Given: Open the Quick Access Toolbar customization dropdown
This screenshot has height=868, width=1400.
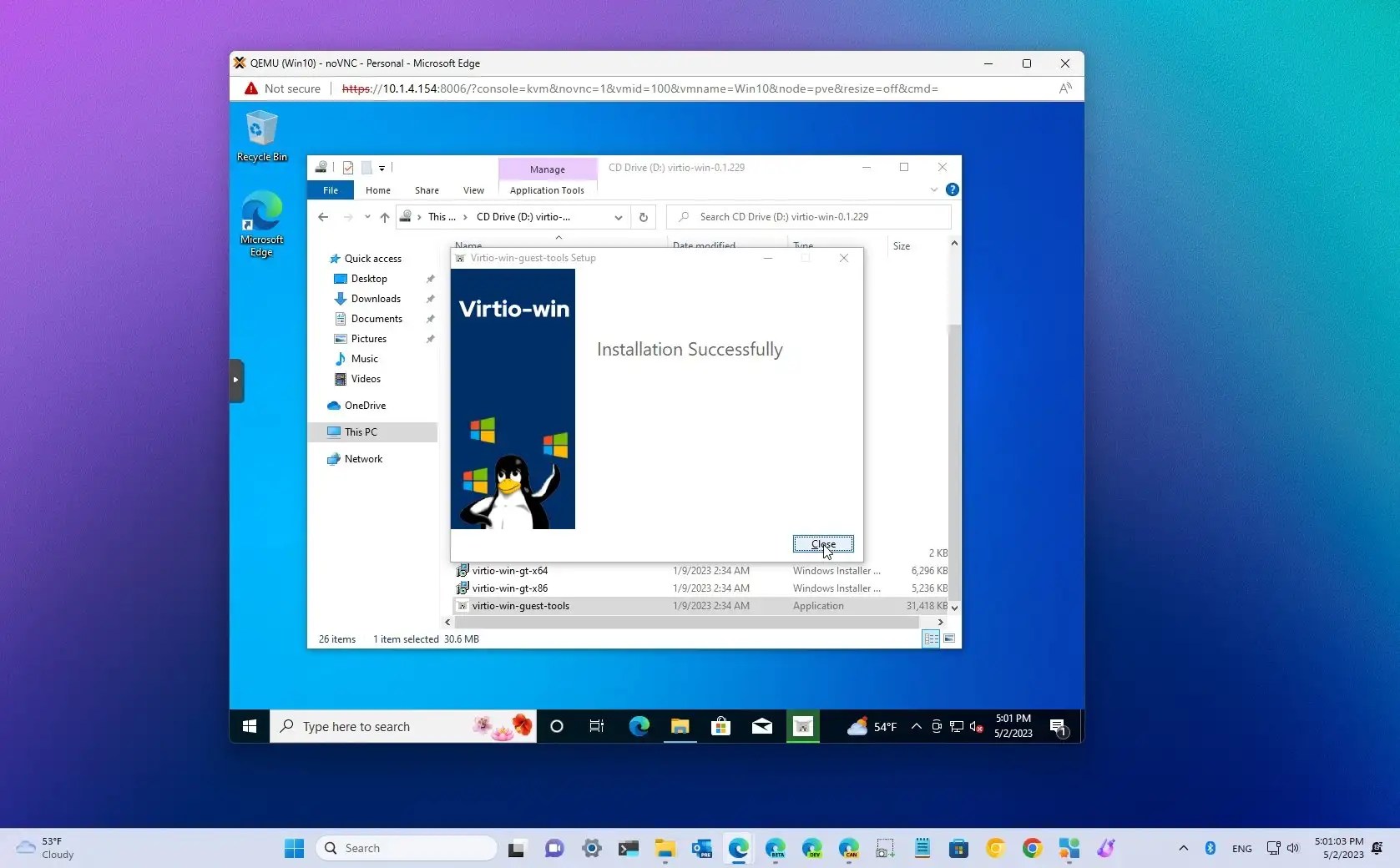Looking at the screenshot, I should [382, 168].
